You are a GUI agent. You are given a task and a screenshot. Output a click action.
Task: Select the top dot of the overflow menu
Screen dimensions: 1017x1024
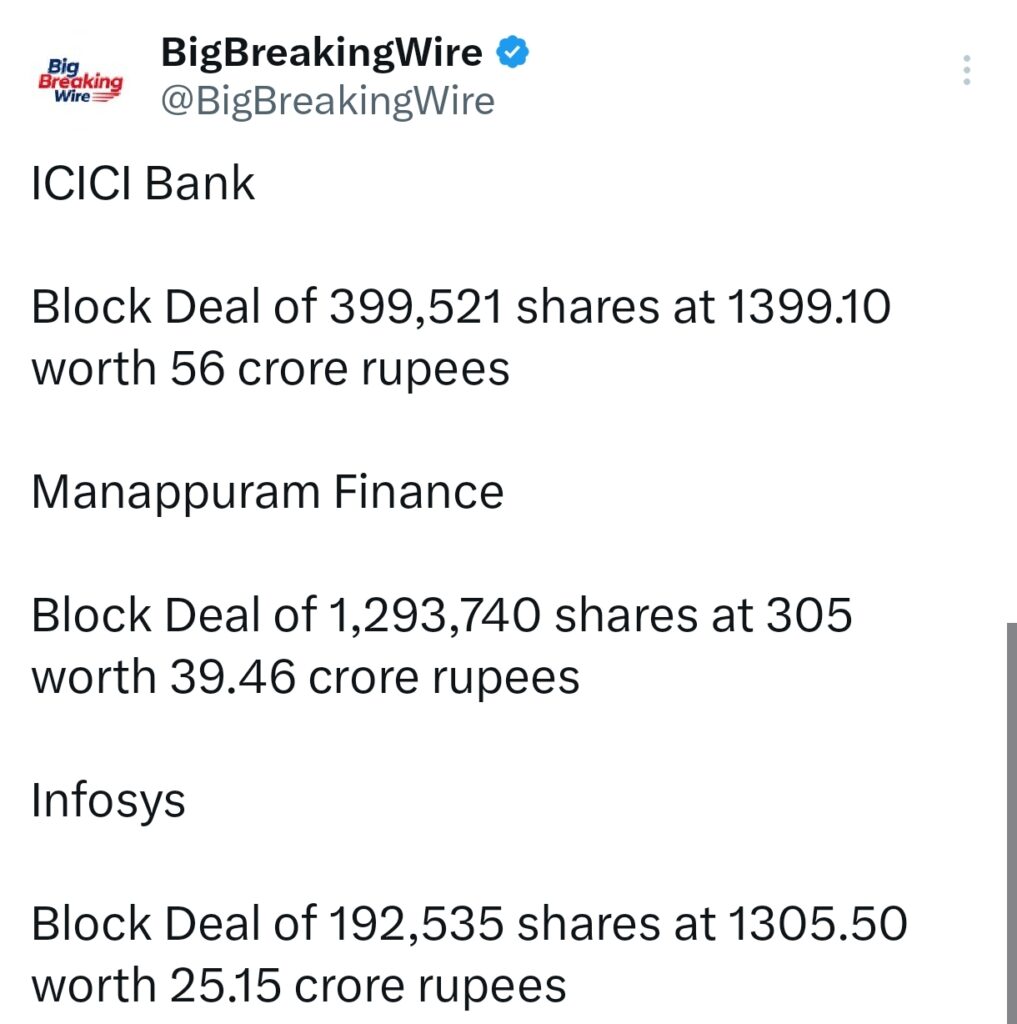click(966, 58)
